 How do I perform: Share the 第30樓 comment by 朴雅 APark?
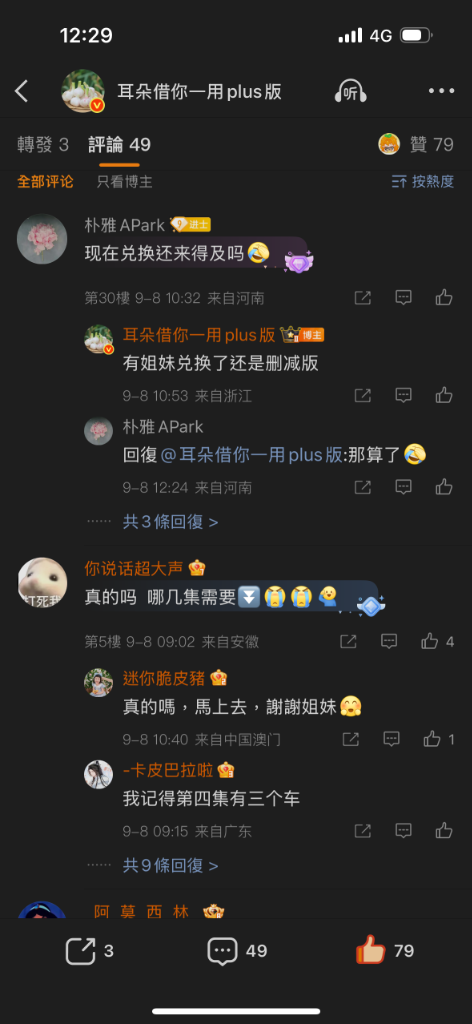[x=362, y=298]
